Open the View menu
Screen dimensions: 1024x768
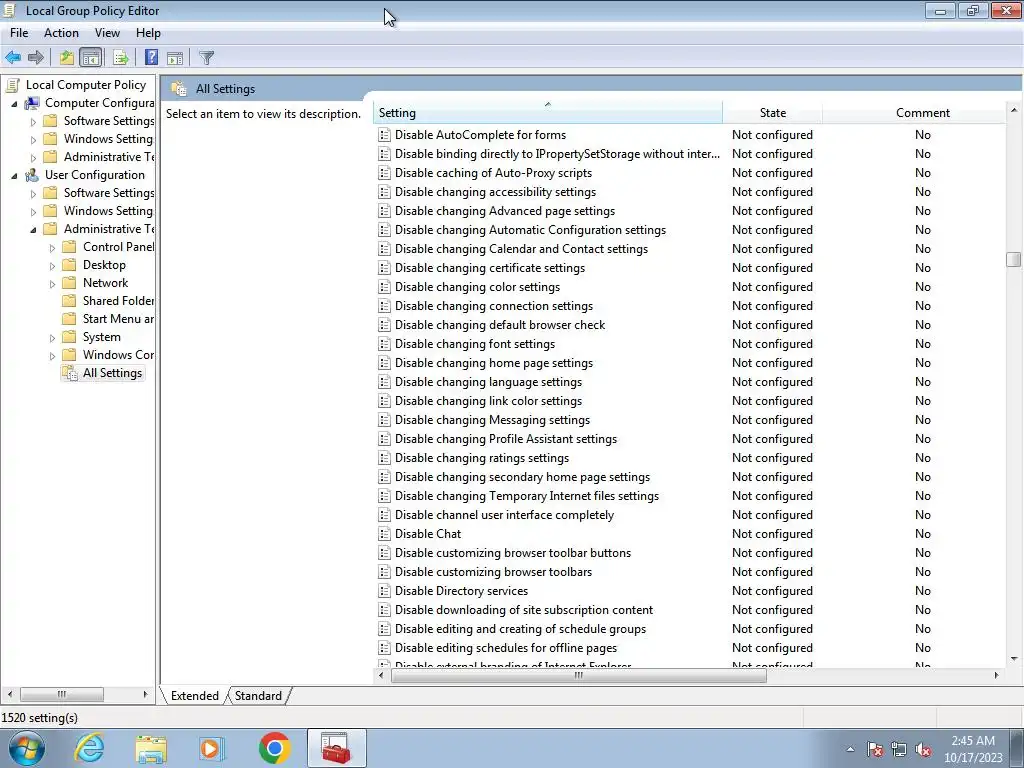click(x=107, y=33)
